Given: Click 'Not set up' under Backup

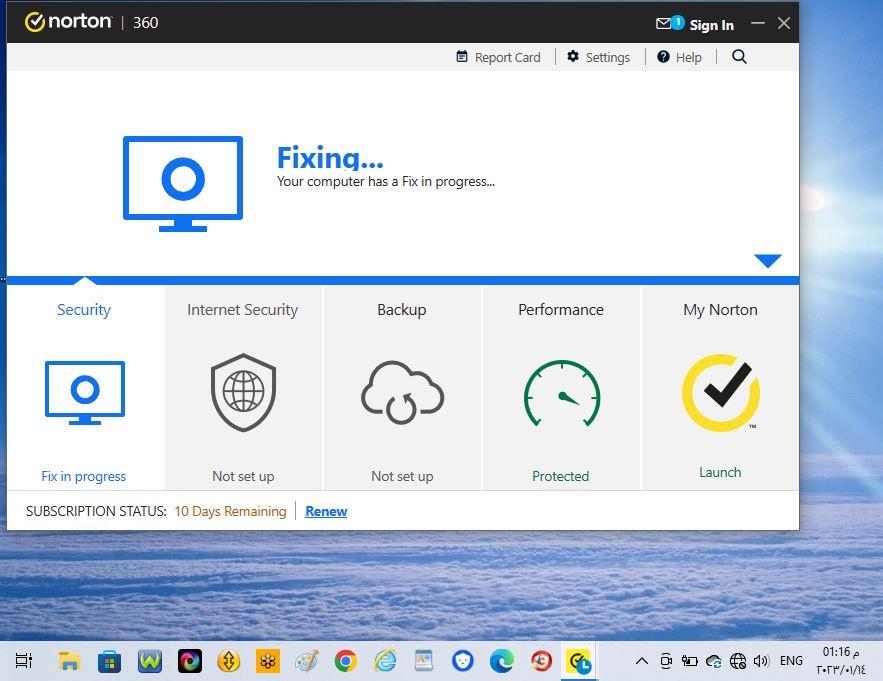Looking at the screenshot, I should pos(402,477).
